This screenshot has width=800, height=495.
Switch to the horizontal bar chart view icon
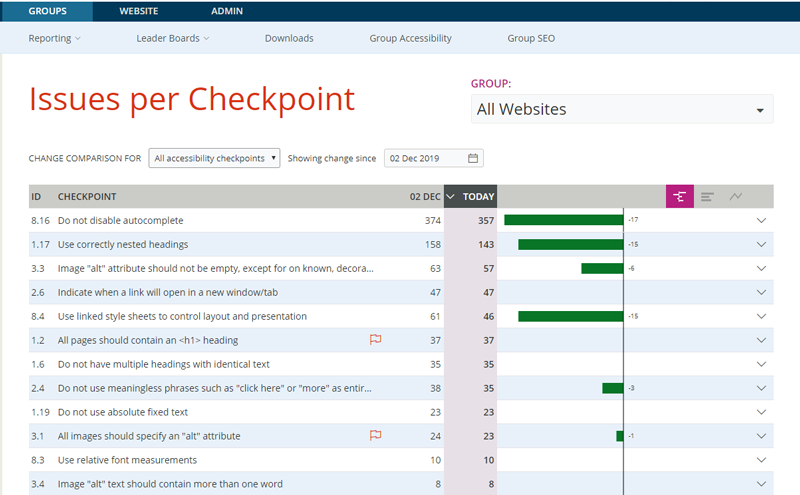pyautogui.click(x=707, y=197)
